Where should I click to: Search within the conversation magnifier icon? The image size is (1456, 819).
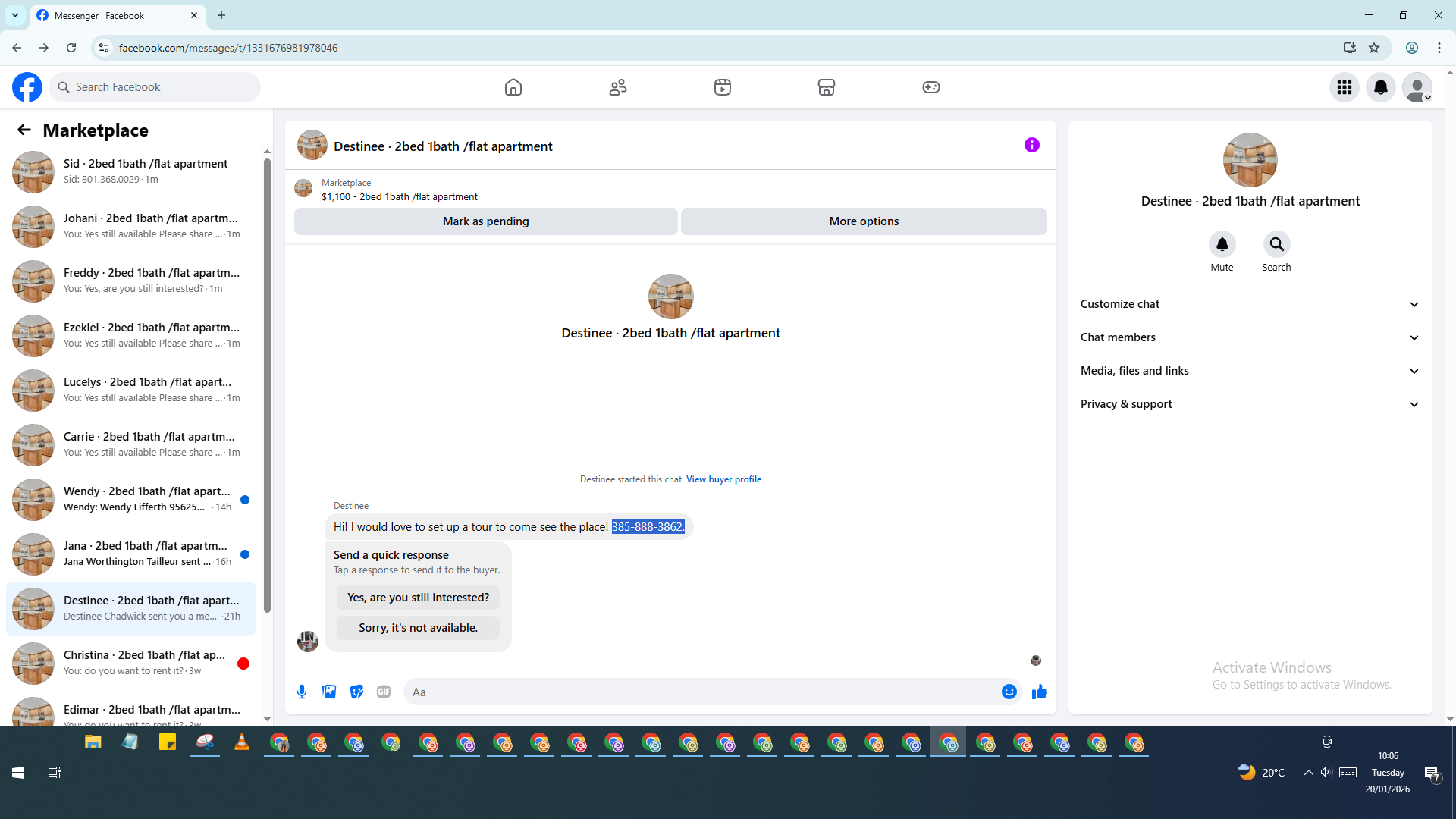pyautogui.click(x=1277, y=244)
